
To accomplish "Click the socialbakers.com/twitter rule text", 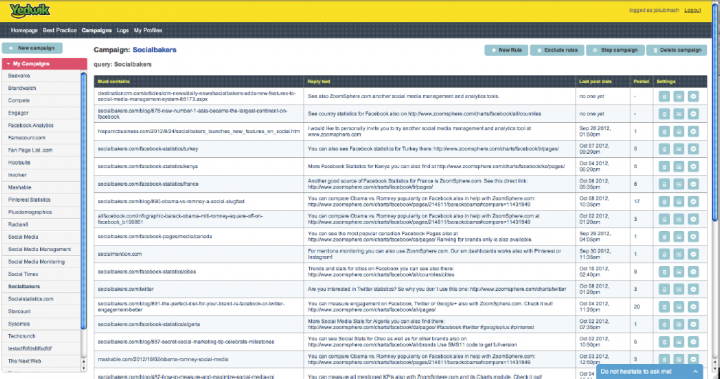I will (x=125, y=289).
